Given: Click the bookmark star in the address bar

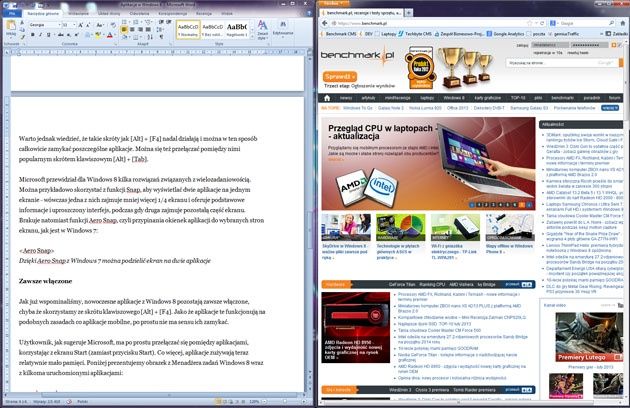Looking at the screenshot, I should tap(530, 23).
